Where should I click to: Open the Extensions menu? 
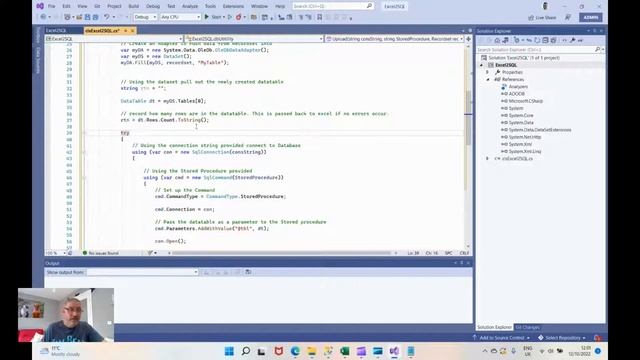pyautogui.click(x=233, y=6)
